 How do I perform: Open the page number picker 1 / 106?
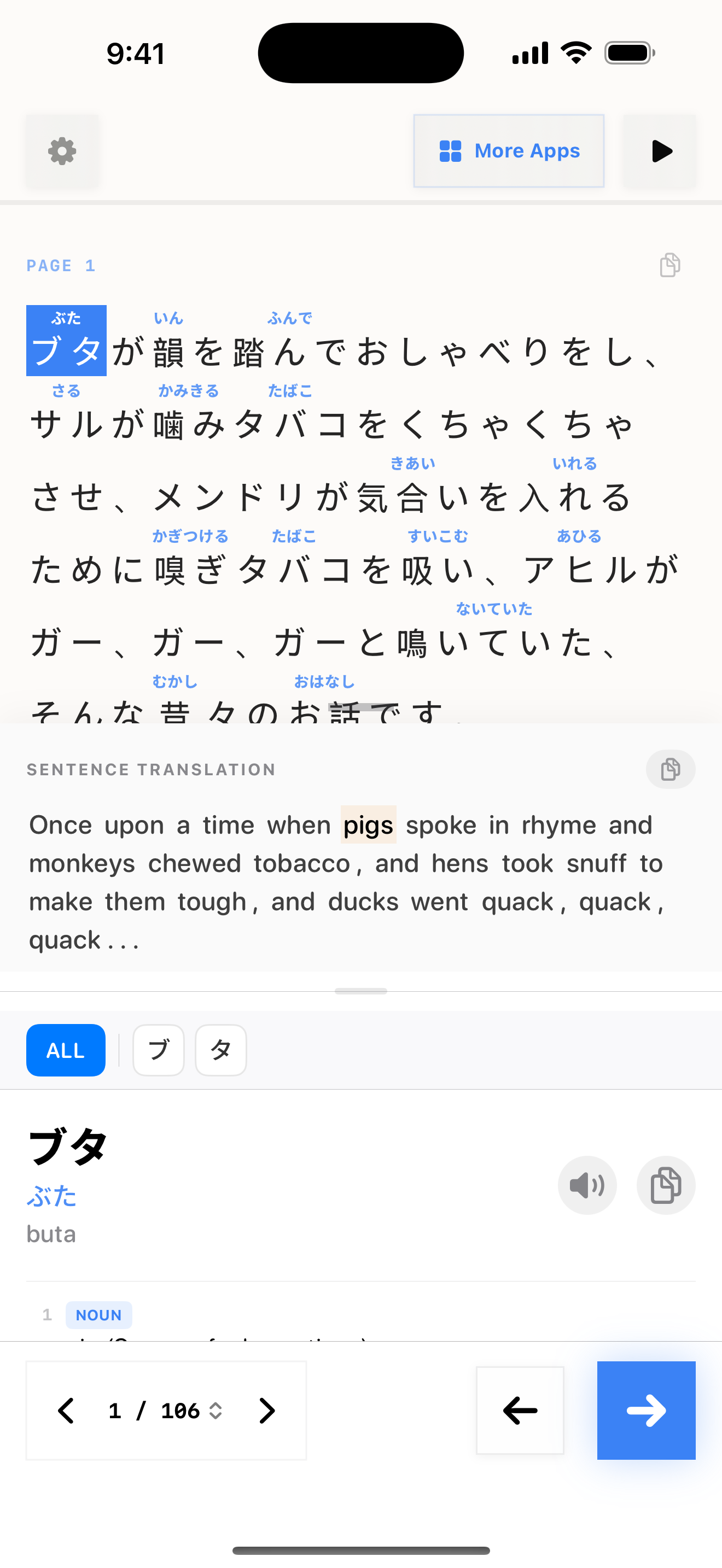pyautogui.click(x=166, y=1411)
